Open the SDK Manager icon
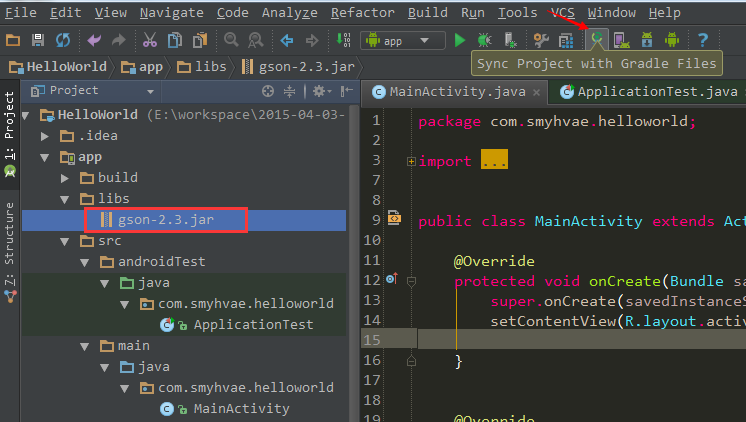Image resolution: width=746 pixels, height=422 pixels. click(x=647, y=40)
